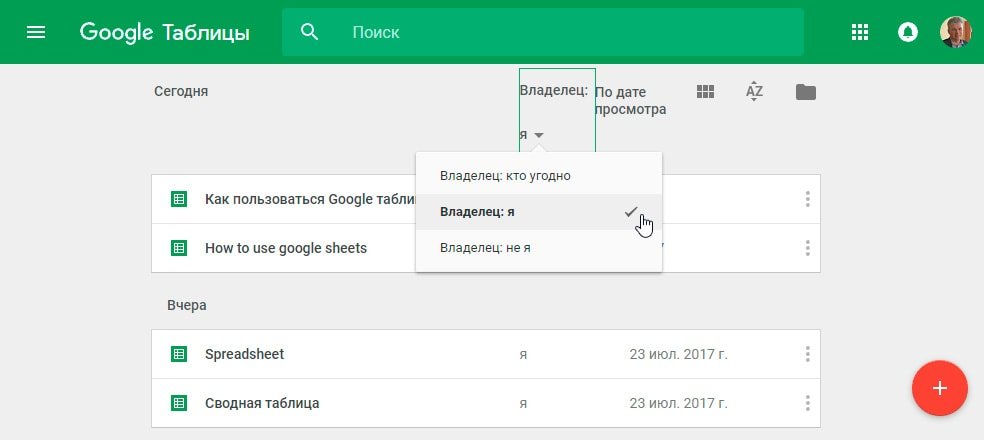Open the 'Сводная таблица' spreadsheet
The width and height of the screenshot is (984, 440).
(262, 403)
